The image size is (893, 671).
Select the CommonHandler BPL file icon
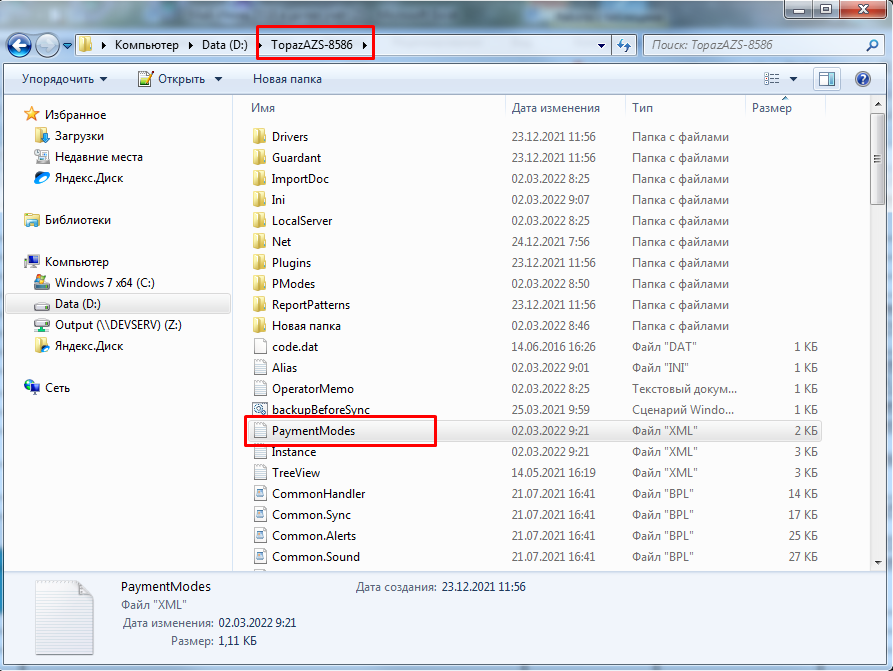(x=260, y=494)
